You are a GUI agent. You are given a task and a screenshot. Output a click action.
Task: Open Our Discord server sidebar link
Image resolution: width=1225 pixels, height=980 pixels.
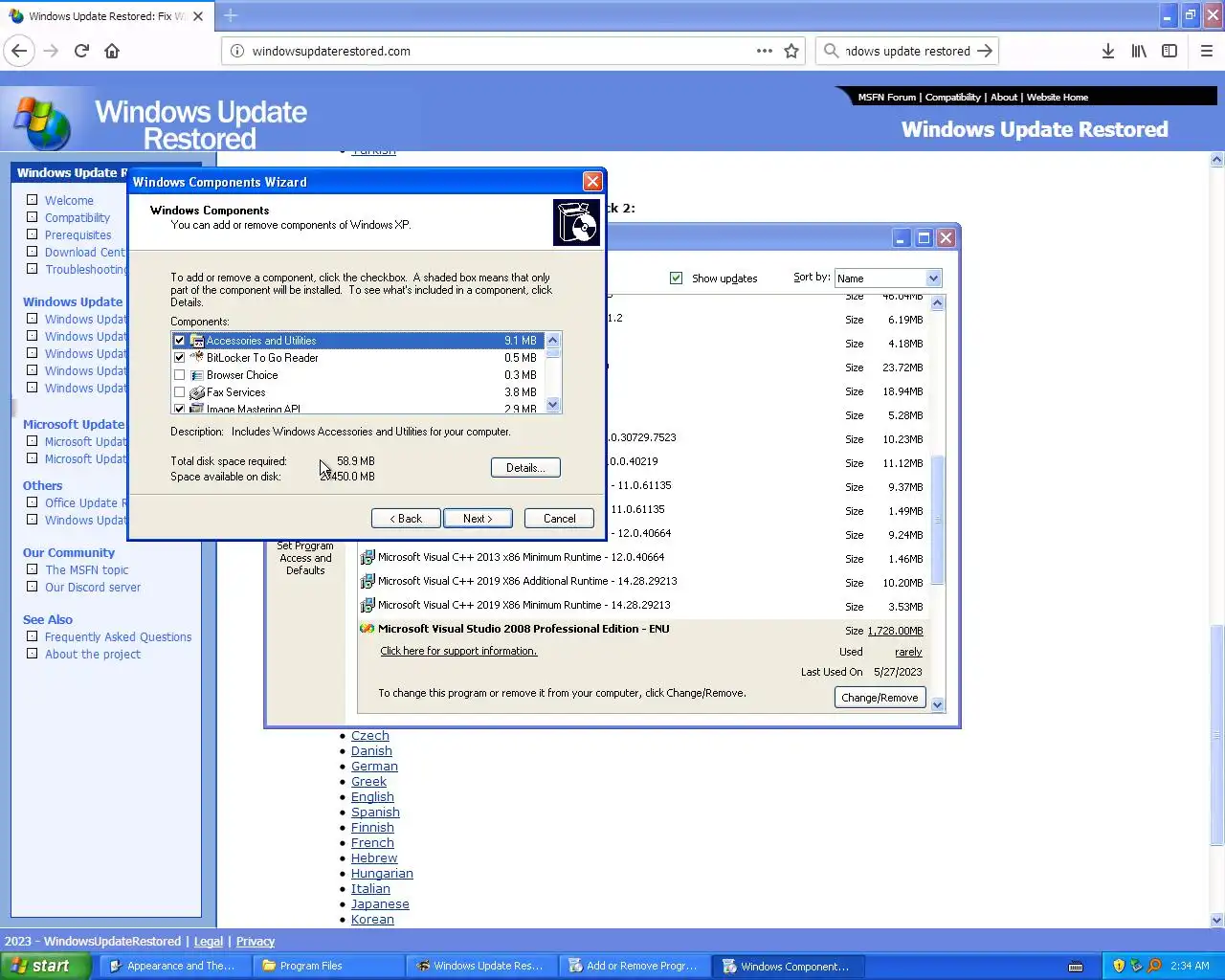(93, 588)
